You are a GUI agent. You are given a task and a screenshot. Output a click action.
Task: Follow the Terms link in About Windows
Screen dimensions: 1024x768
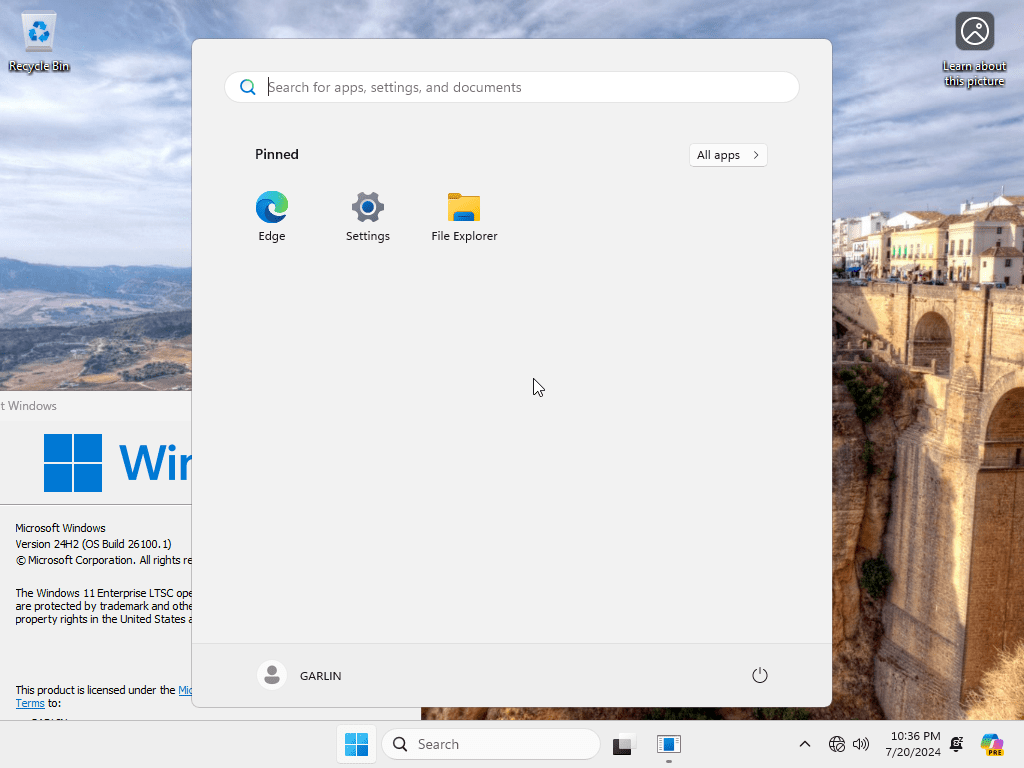(x=30, y=703)
